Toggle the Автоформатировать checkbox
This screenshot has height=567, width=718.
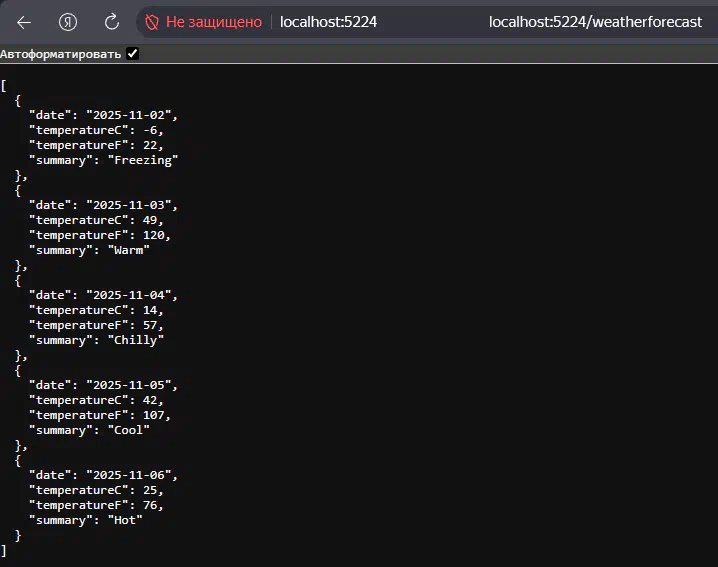133,54
